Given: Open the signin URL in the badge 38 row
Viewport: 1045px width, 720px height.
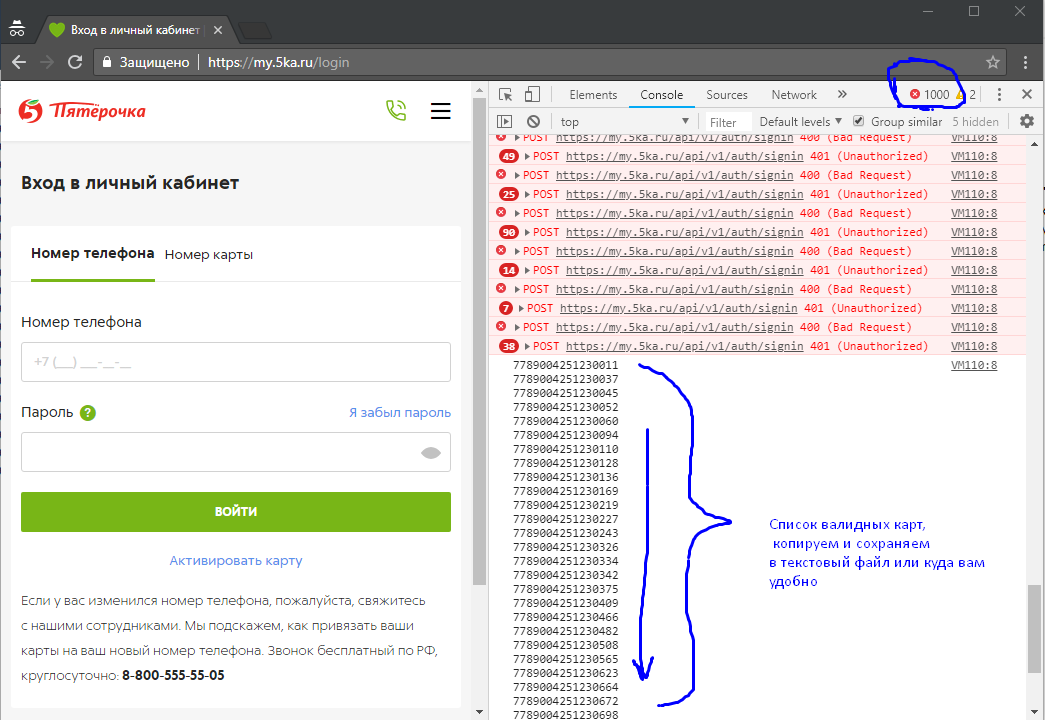Looking at the screenshot, I should point(684,347).
